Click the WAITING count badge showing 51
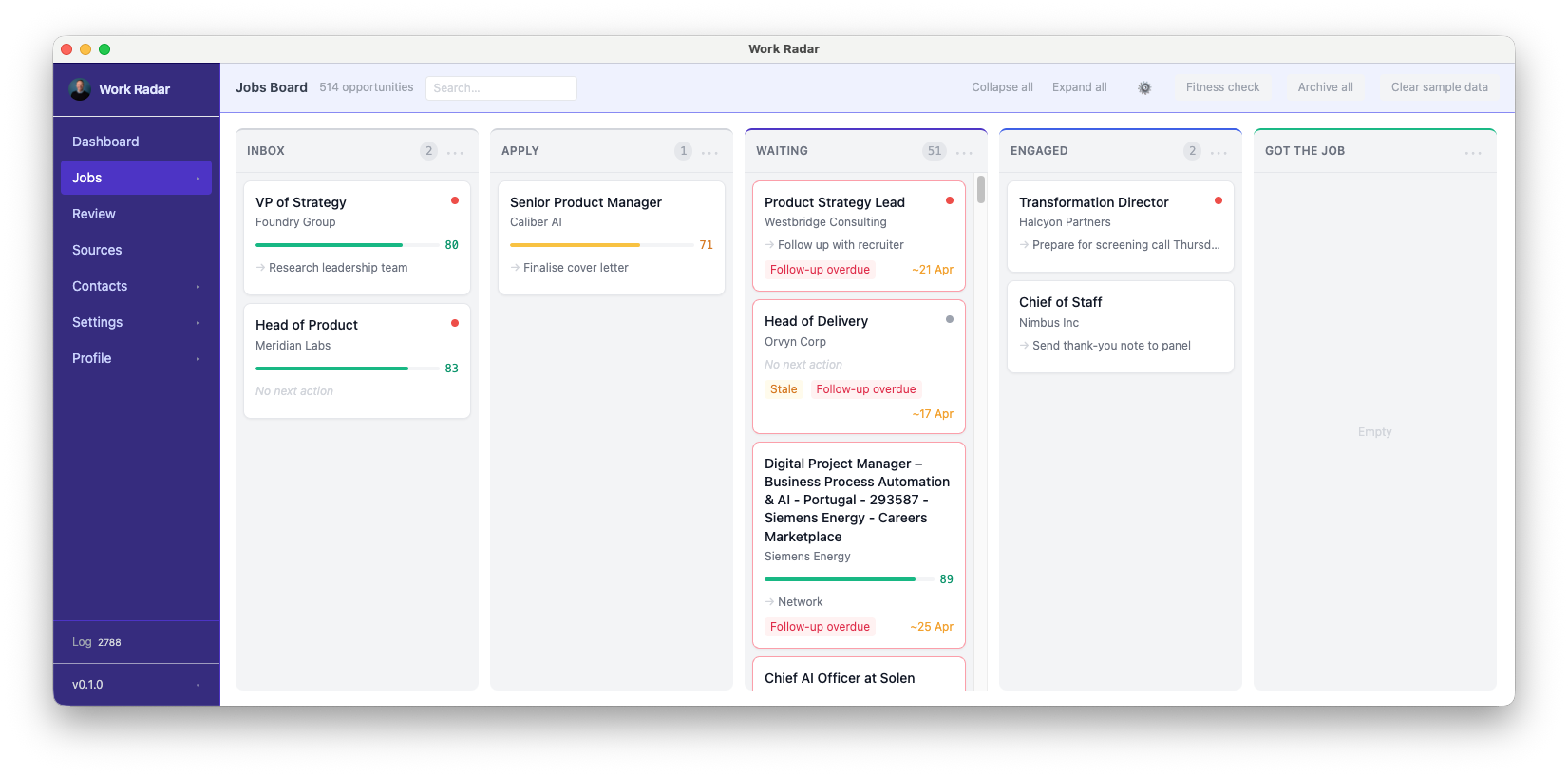The height and width of the screenshot is (776, 1568). pyautogui.click(x=935, y=151)
